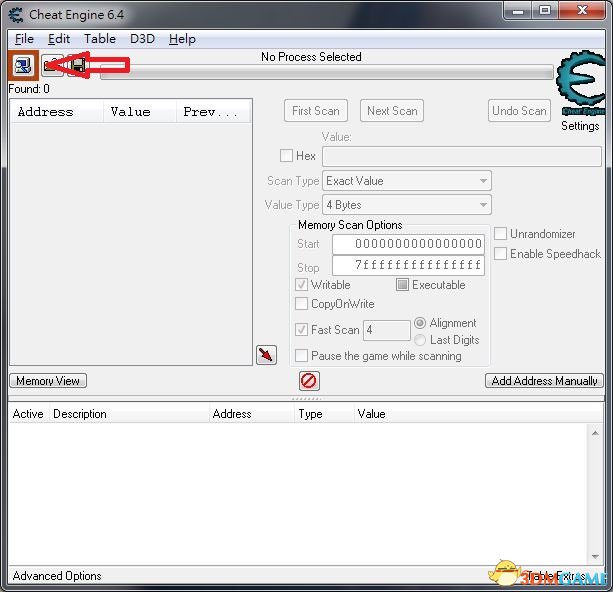Viewport: 613px width, 592px height.
Task: Click the panel splitter handle dots
Action: (x=306, y=399)
